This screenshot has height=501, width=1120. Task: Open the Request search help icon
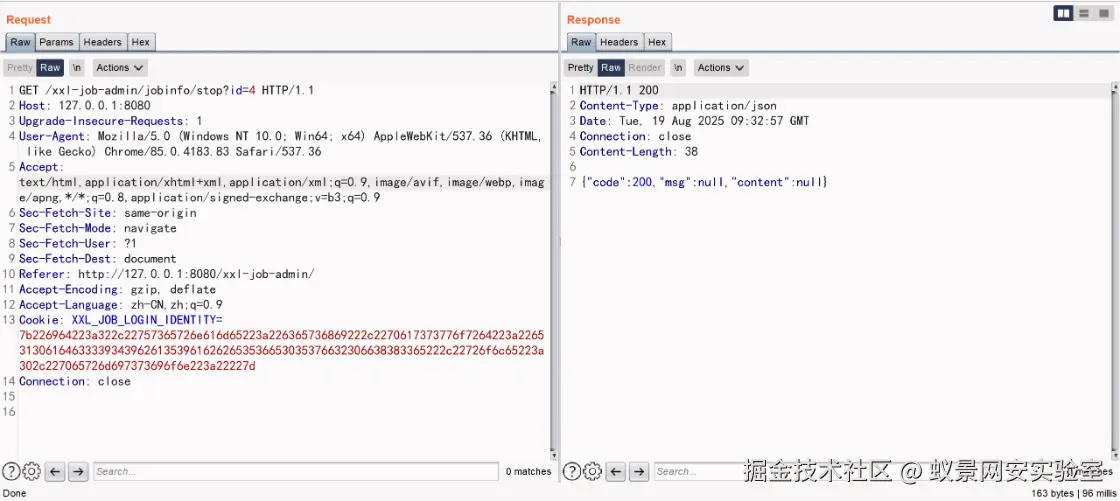tap(11, 472)
